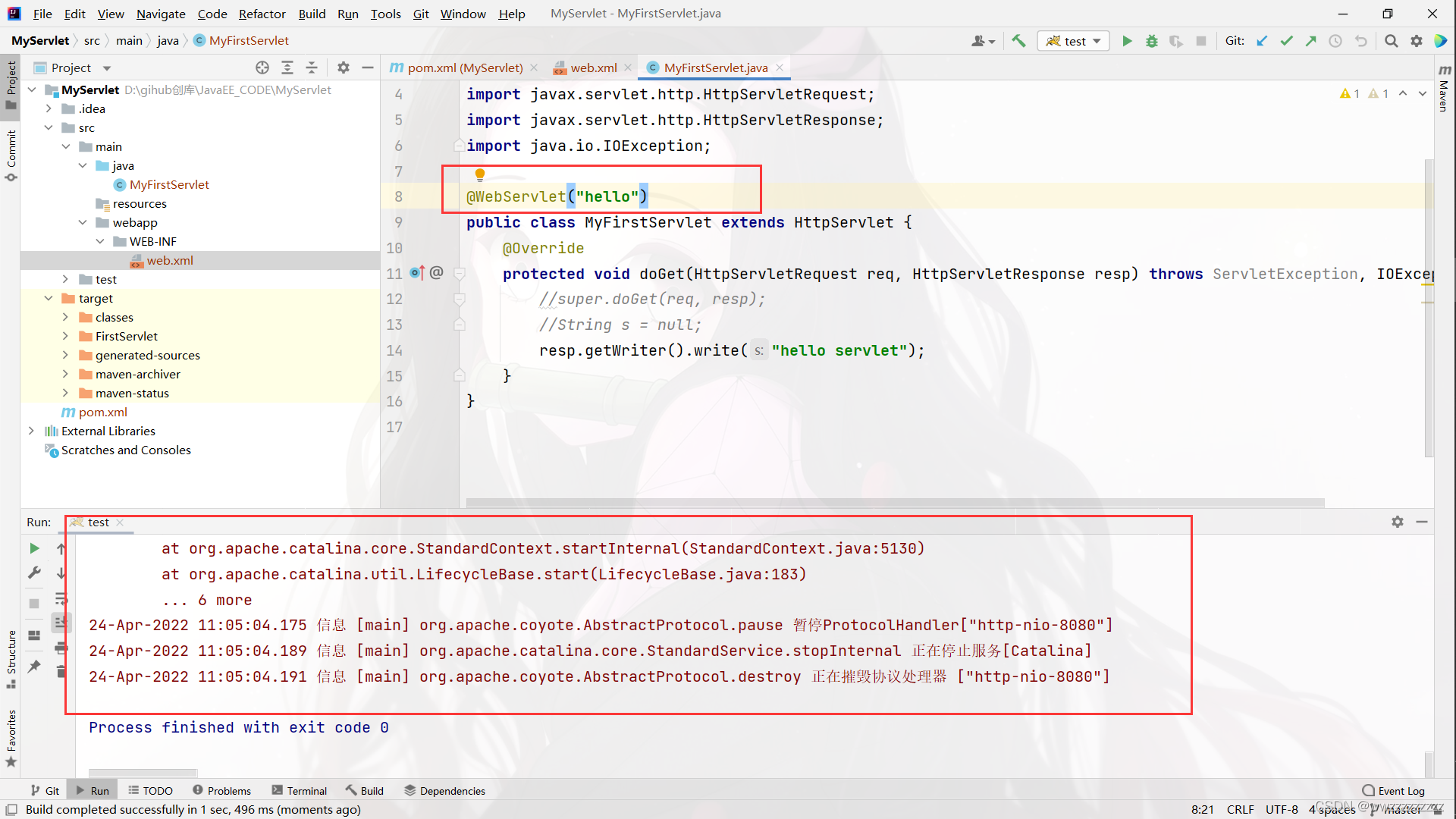Git update project arrow icon

point(1262,41)
